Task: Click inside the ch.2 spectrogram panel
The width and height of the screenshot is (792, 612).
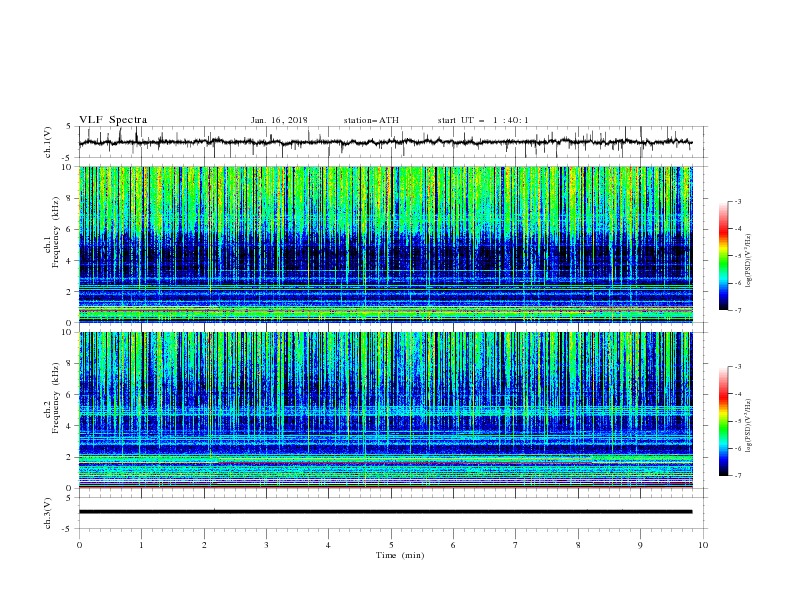Action: coord(386,410)
